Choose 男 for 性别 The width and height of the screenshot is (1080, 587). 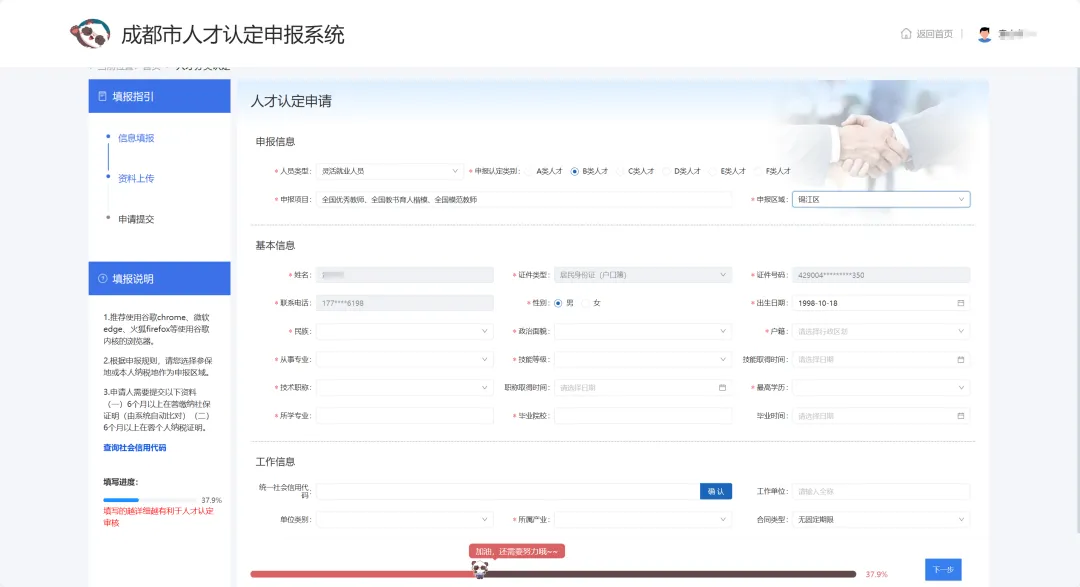(x=558, y=303)
